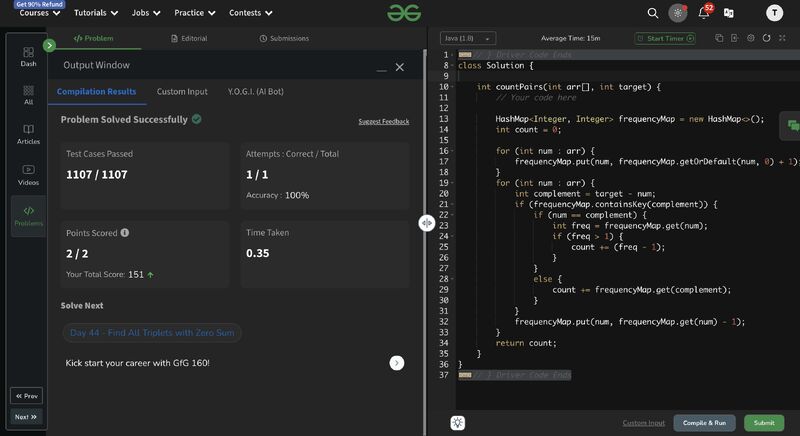Minimize the Output Window
Viewport: 800px width, 436px height.
(381, 68)
